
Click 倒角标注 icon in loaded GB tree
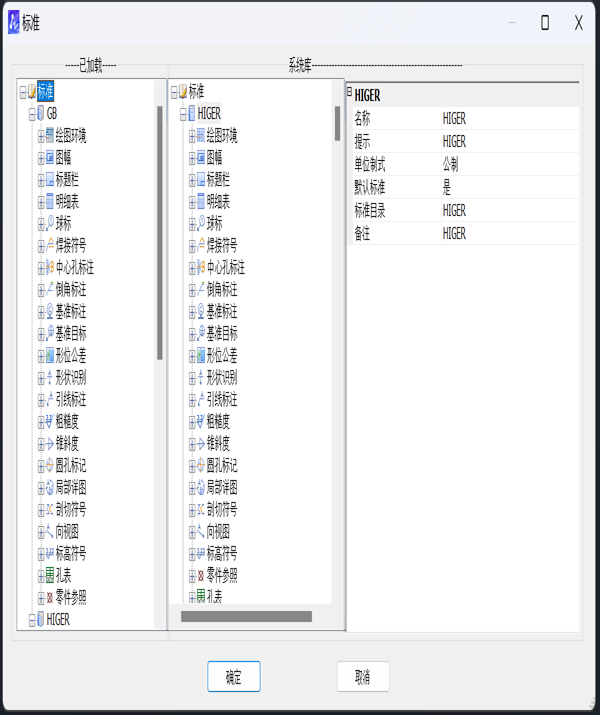click(50, 289)
